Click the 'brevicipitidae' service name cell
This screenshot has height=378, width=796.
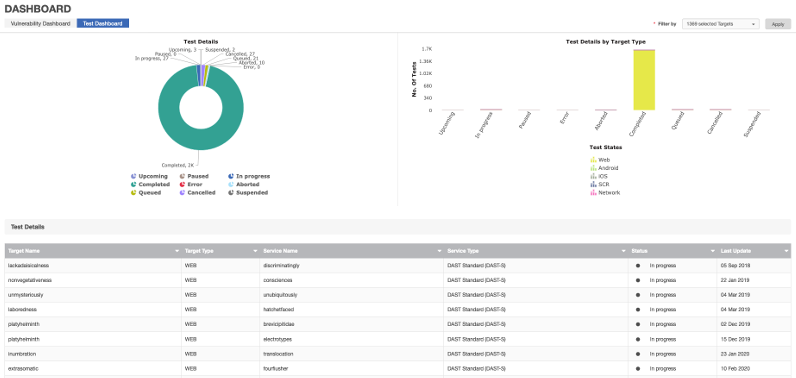(352, 324)
